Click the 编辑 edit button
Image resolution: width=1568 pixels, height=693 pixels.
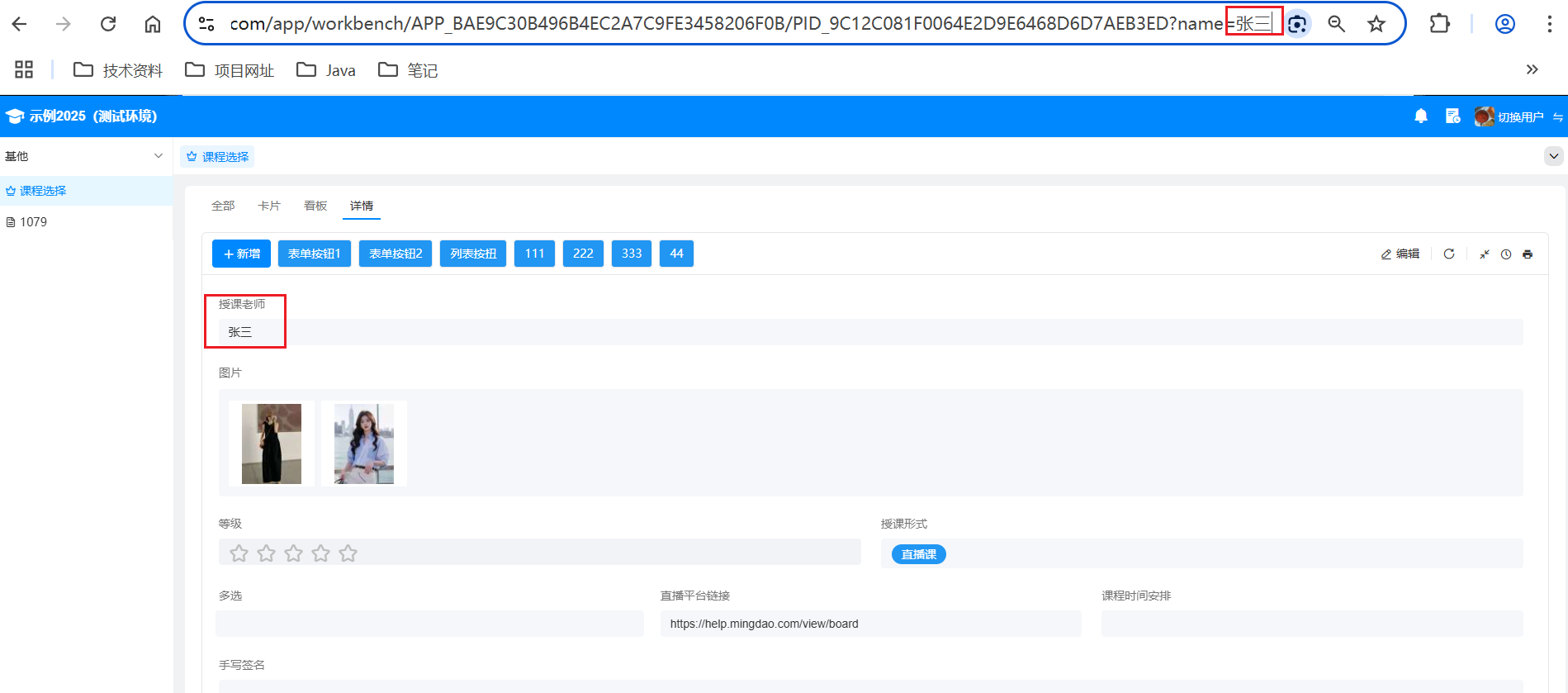[1400, 254]
